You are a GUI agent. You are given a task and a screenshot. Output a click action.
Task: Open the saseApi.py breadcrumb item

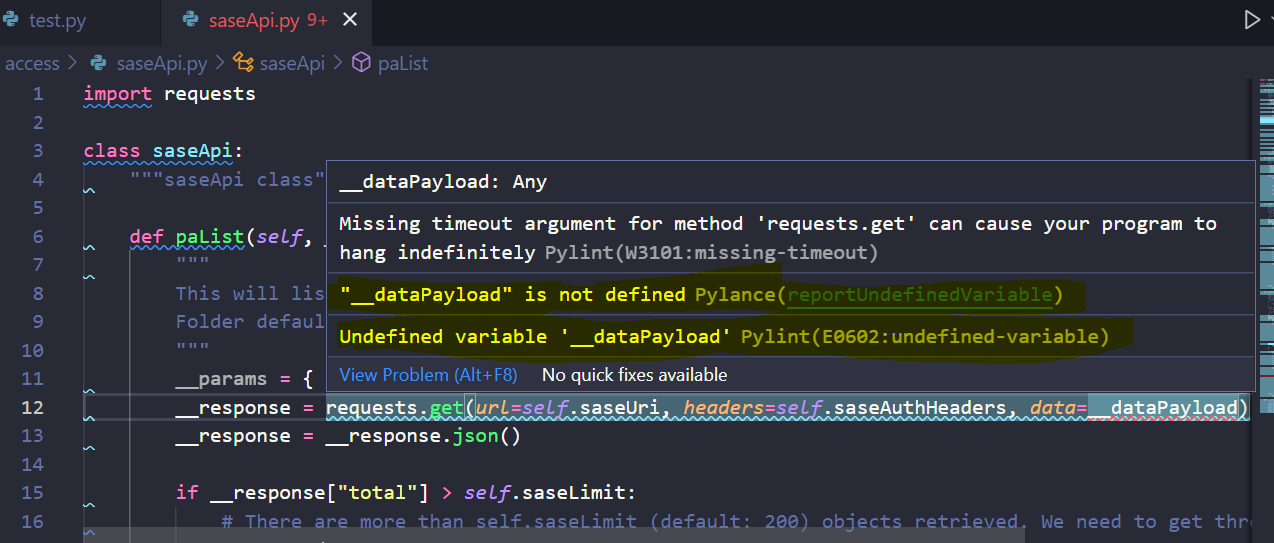point(162,63)
